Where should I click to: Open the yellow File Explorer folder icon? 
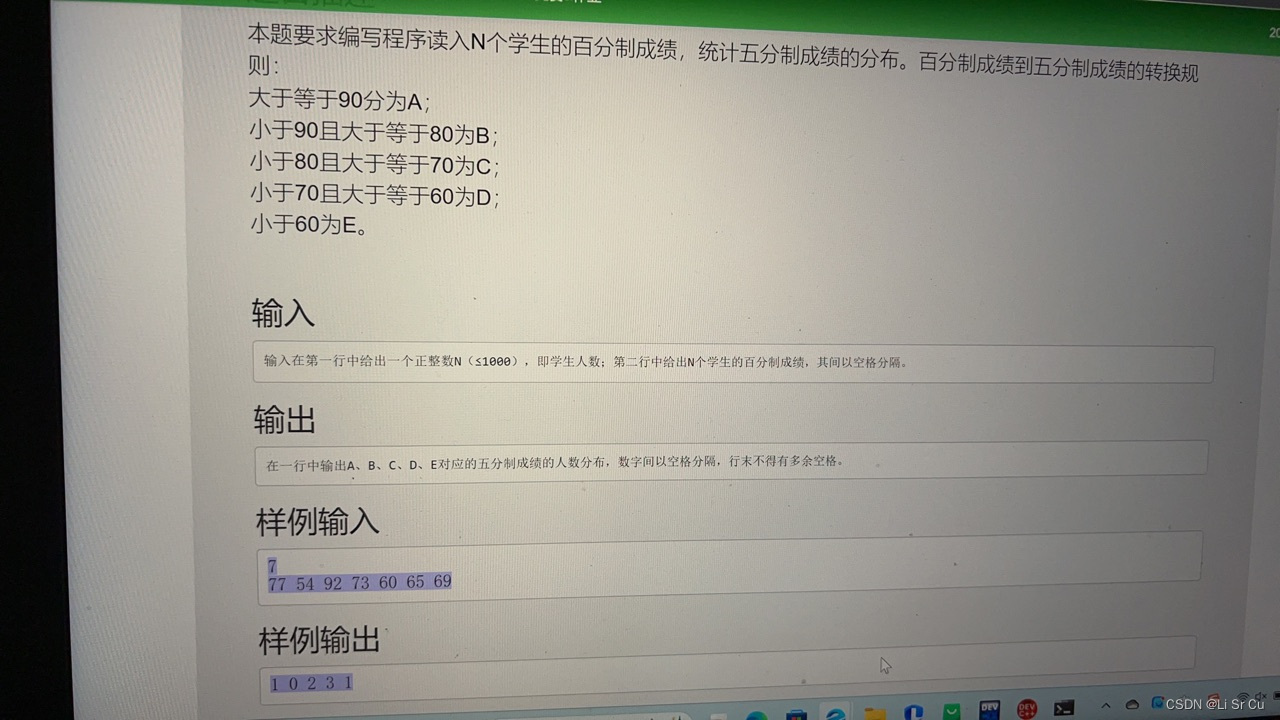pyautogui.click(x=875, y=713)
